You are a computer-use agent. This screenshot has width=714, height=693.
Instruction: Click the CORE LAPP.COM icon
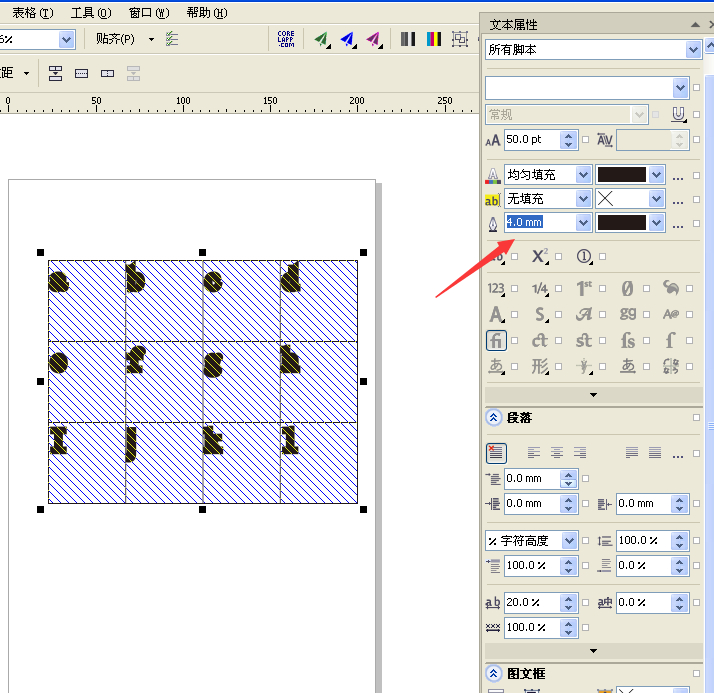pyautogui.click(x=286, y=39)
